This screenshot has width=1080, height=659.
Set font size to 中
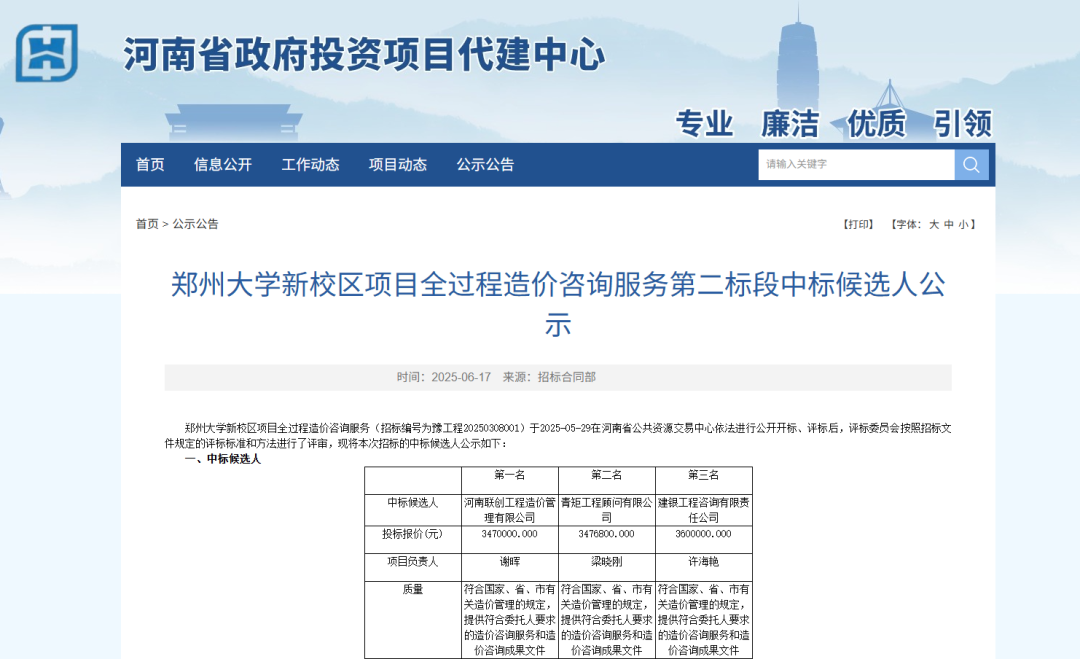coord(949,224)
